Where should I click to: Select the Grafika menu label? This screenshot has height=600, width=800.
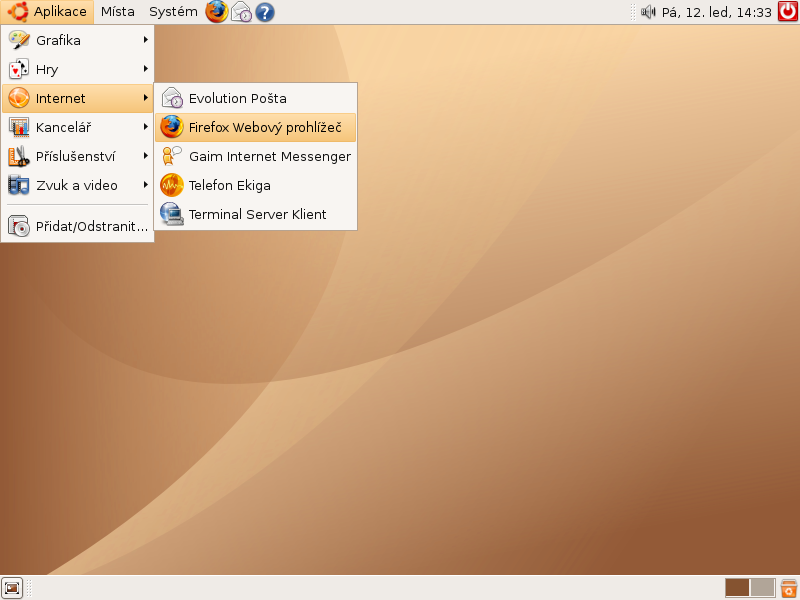pos(58,40)
